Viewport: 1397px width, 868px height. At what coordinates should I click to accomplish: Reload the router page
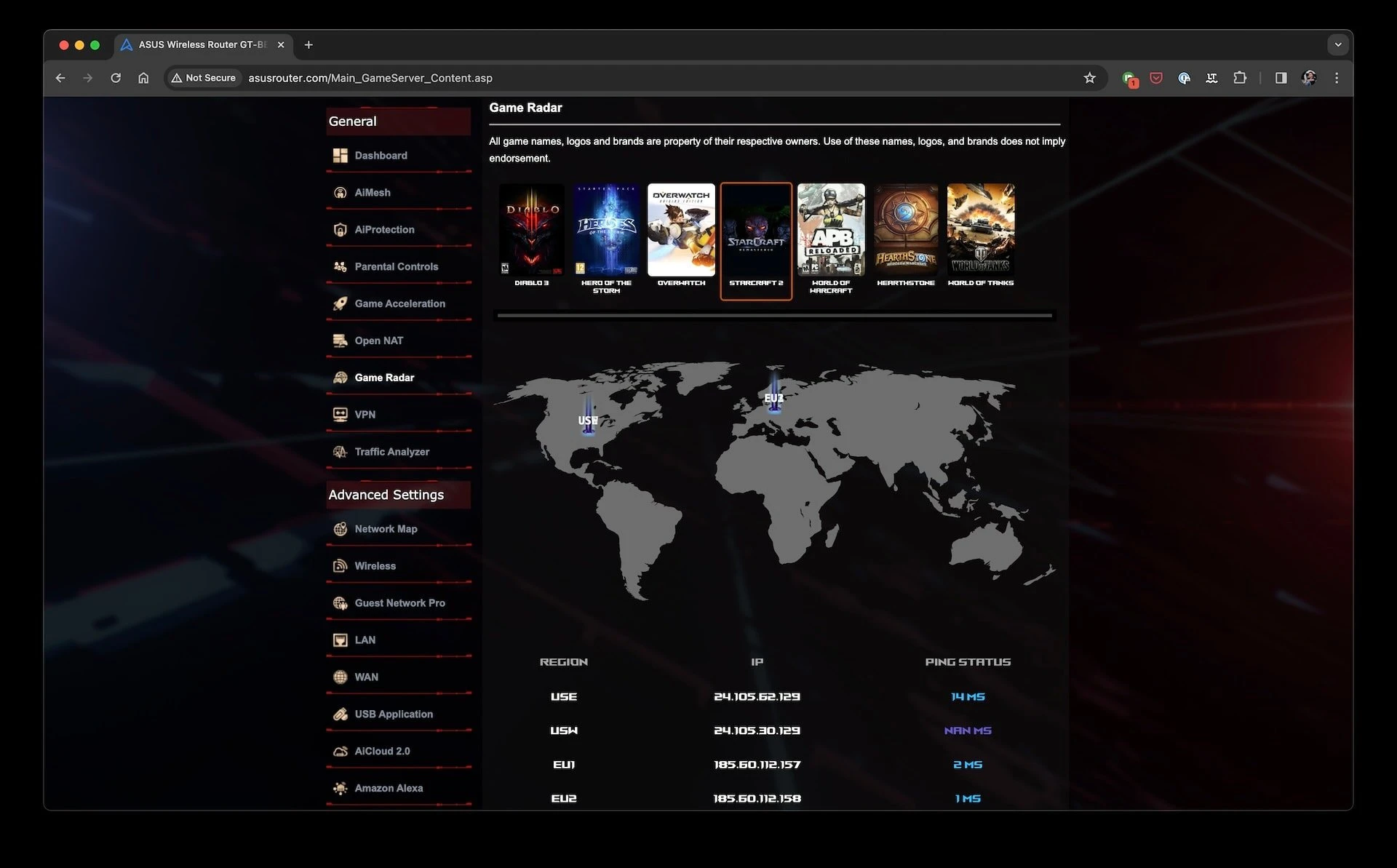(116, 78)
